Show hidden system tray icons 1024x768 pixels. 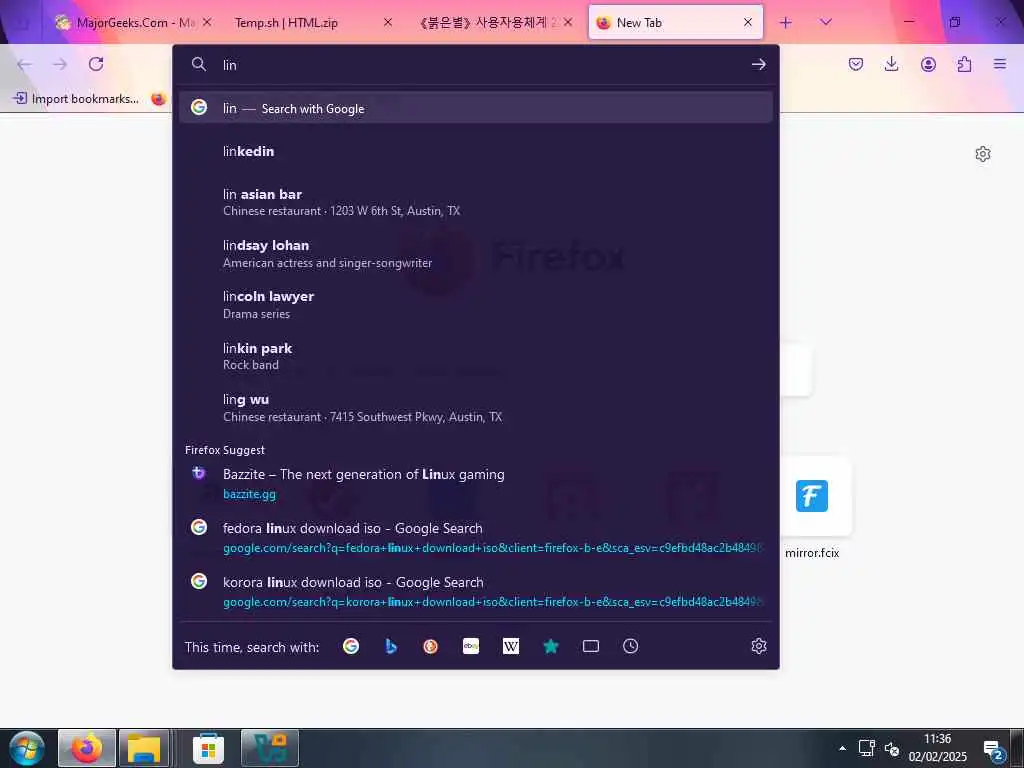coord(842,748)
